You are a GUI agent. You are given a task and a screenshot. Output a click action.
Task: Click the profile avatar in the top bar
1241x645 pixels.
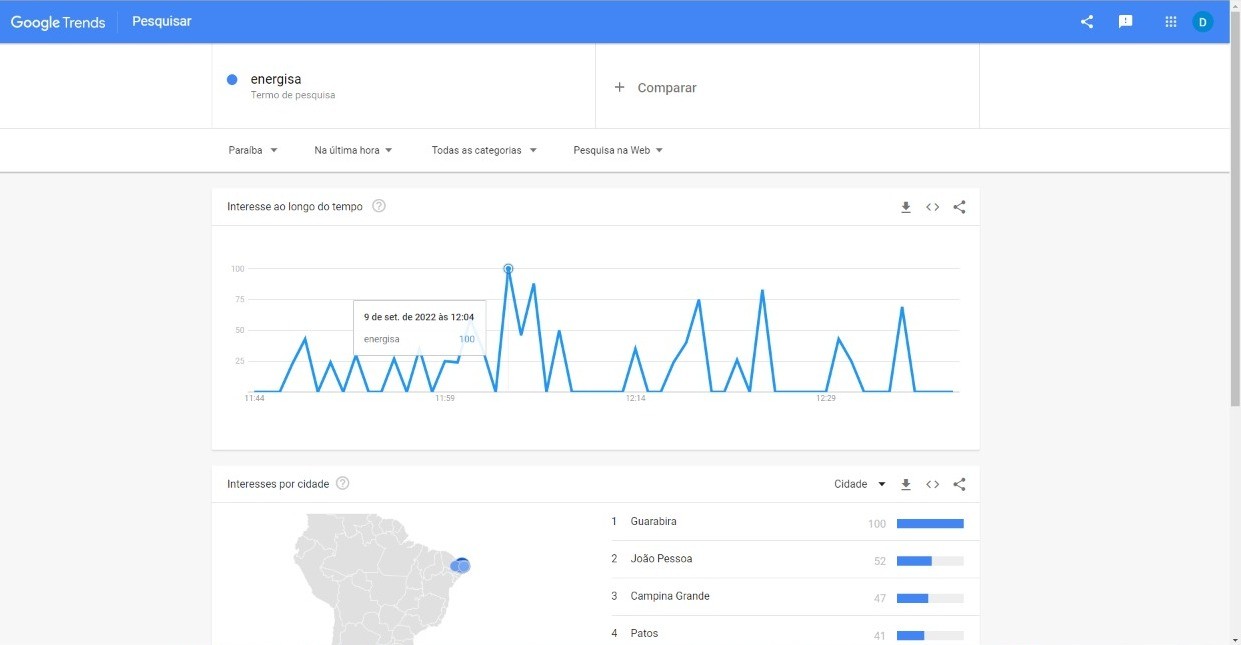click(1202, 20)
